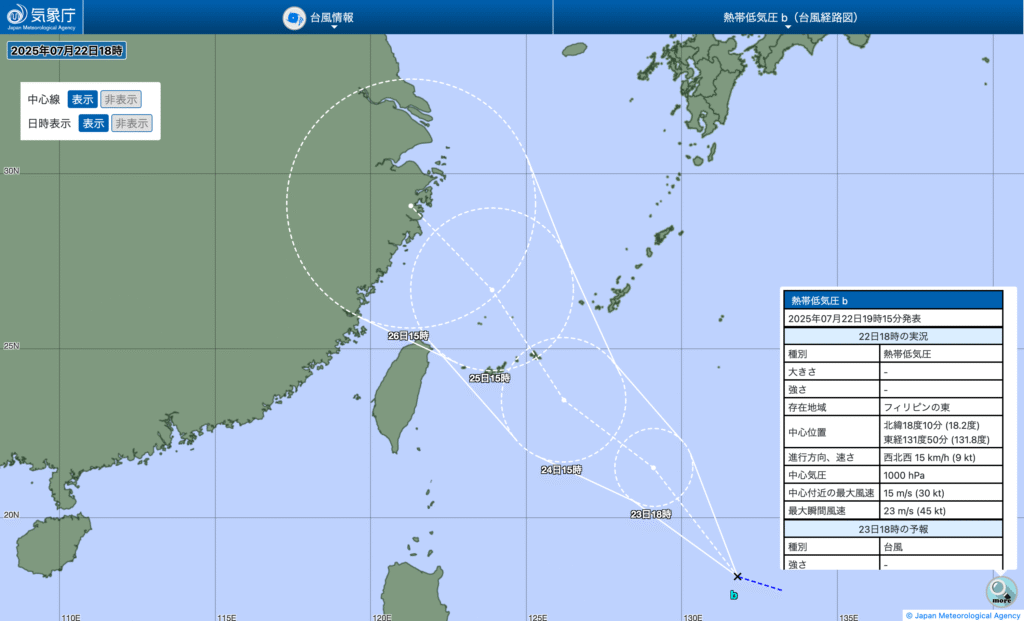Open the 熱帯低気圧 b（台風経路図）dropdown
This screenshot has width=1024, height=621.
(789, 18)
